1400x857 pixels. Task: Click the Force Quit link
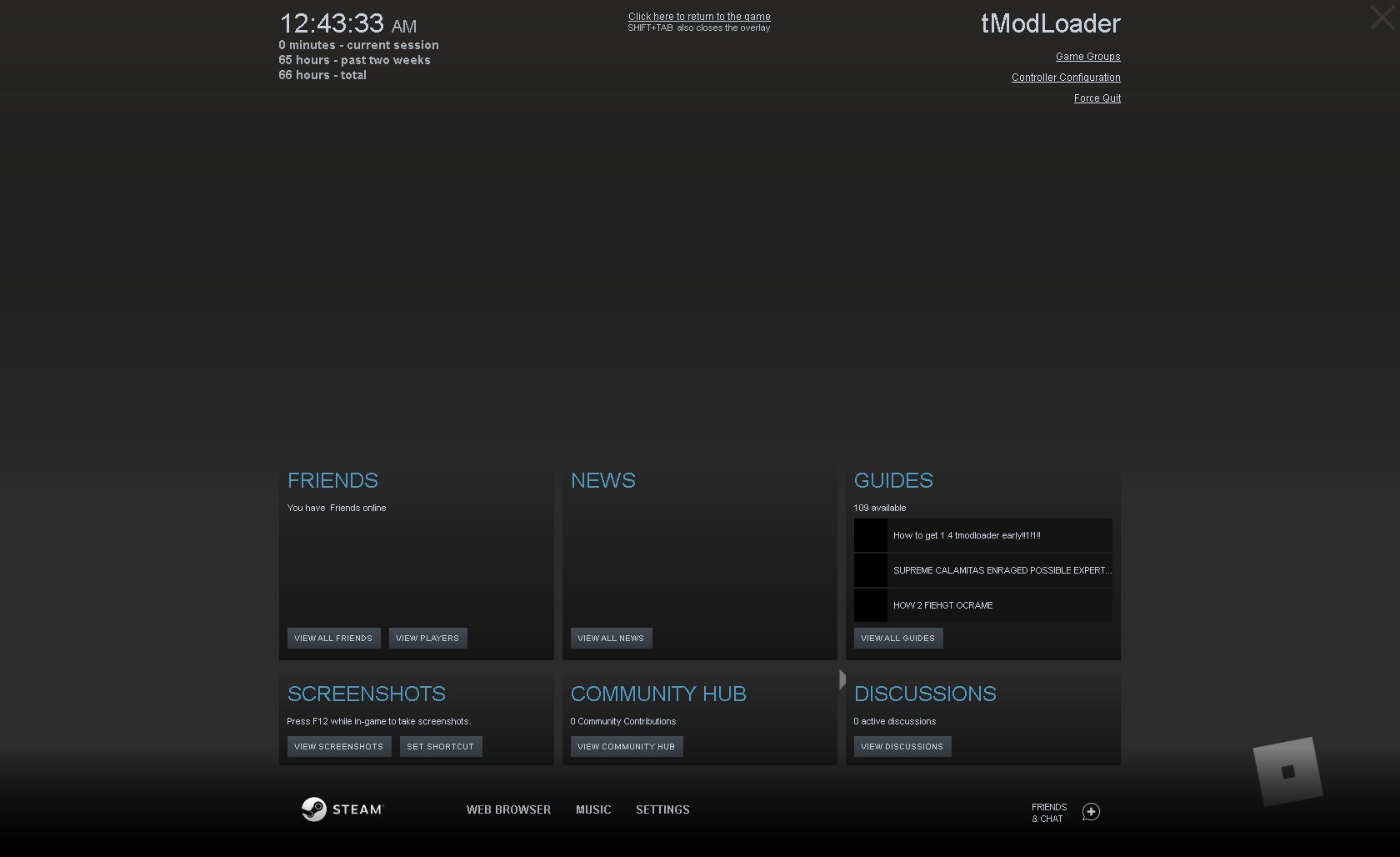click(x=1097, y=98)
